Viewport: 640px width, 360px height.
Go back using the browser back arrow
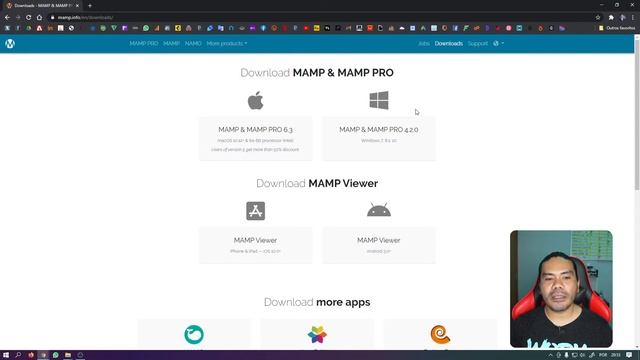click(x=7, y=18)
